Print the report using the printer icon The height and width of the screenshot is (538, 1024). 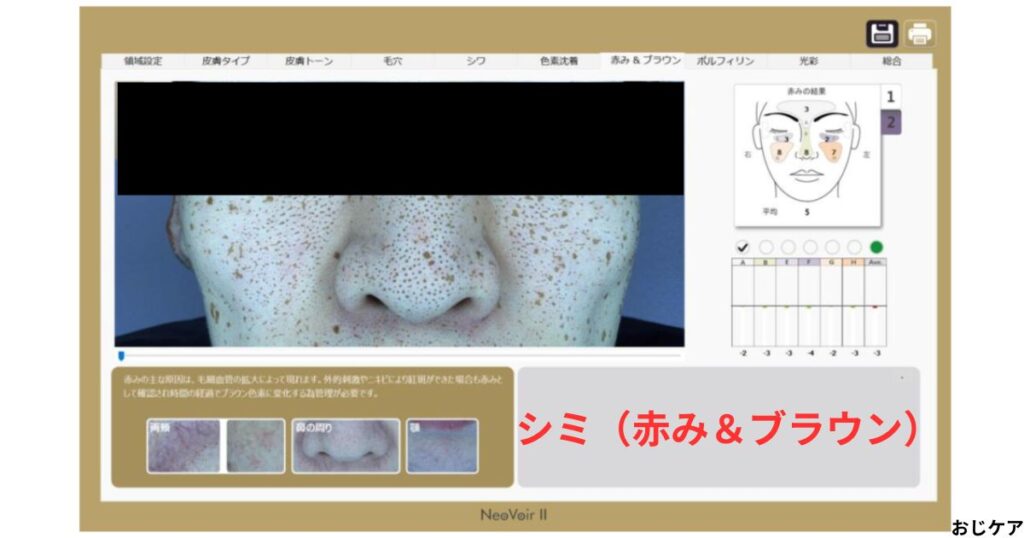(x=920, y=34)
